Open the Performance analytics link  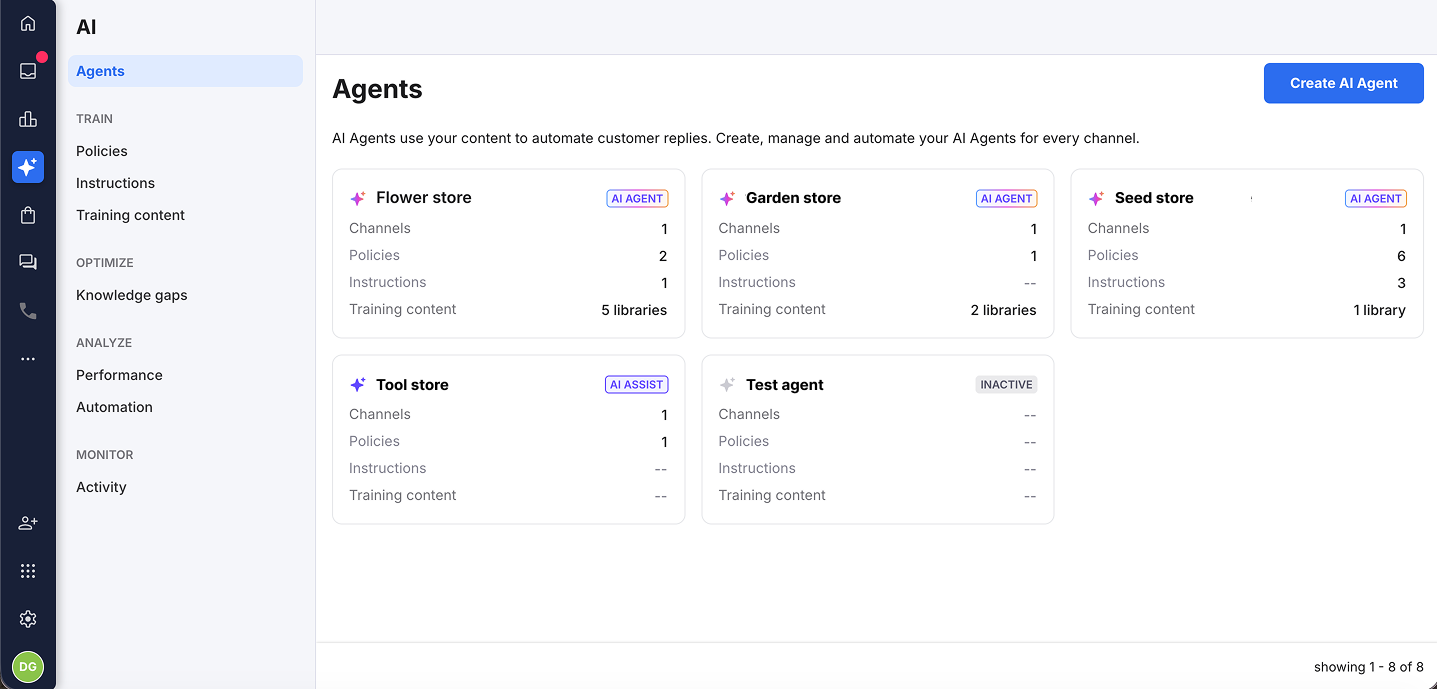(x=119, y=375)
